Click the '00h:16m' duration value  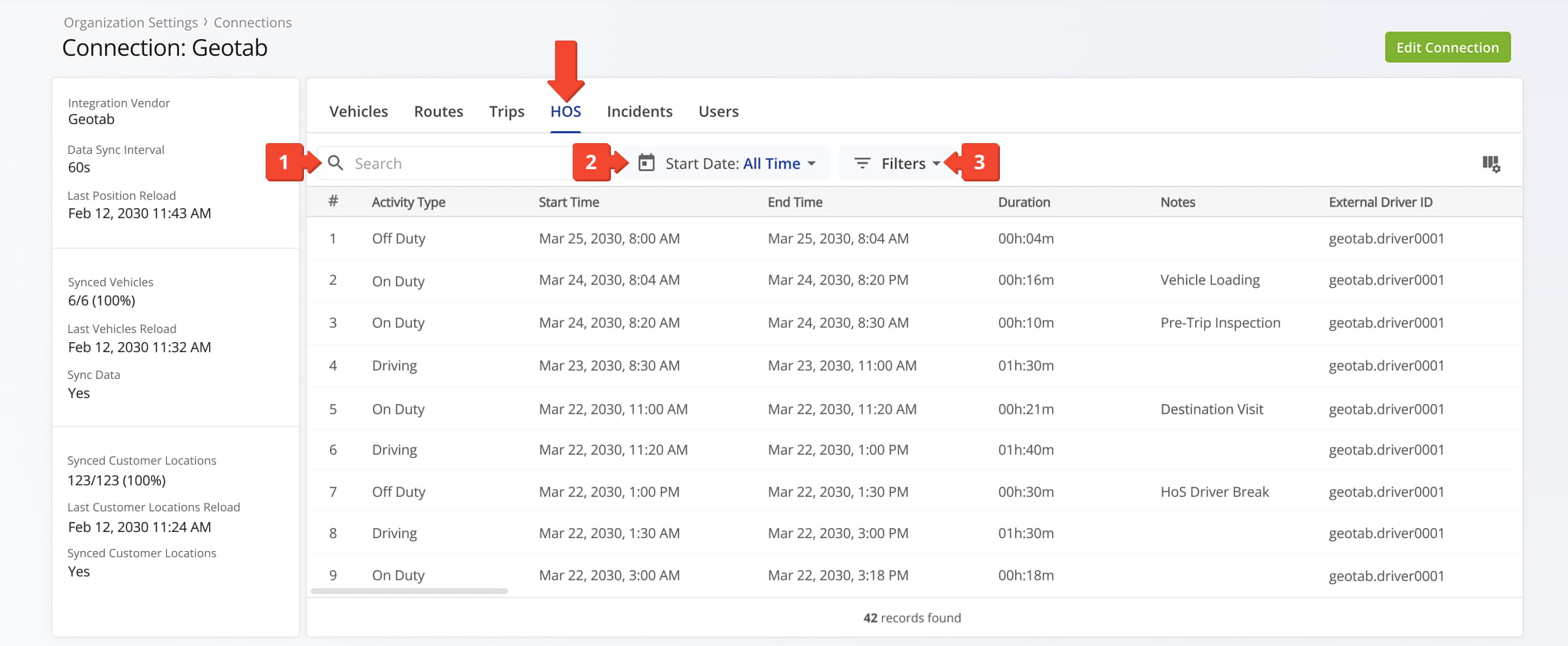[x=1026, y=280]
